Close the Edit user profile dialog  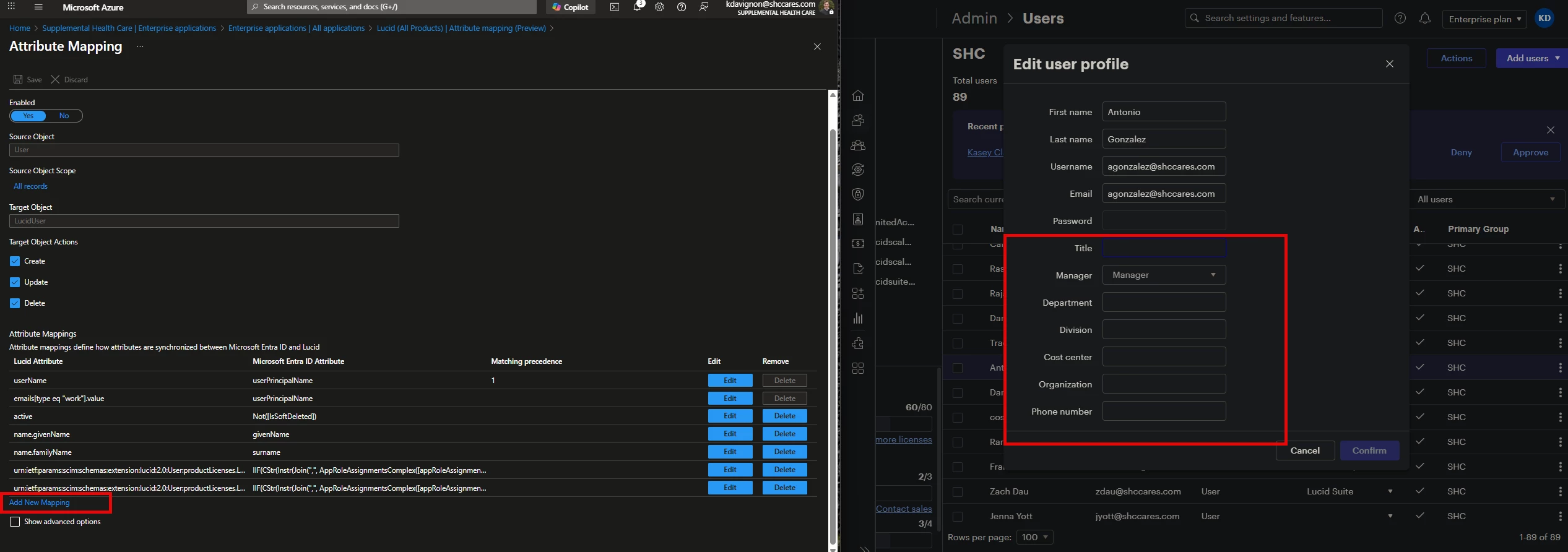[x=1390, y=64]
